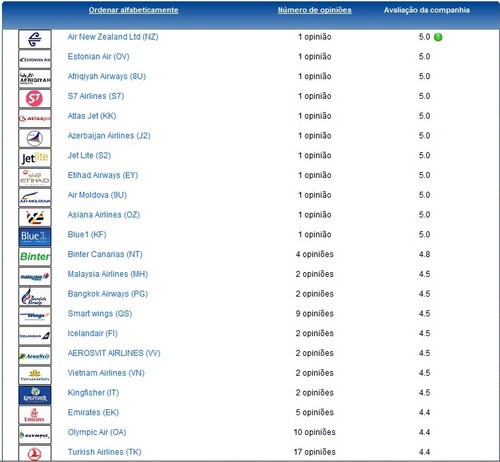Viewport: 500px width, 462px height.
Task: Open S7 Airlines (S7) link
Action: (96, 96)
